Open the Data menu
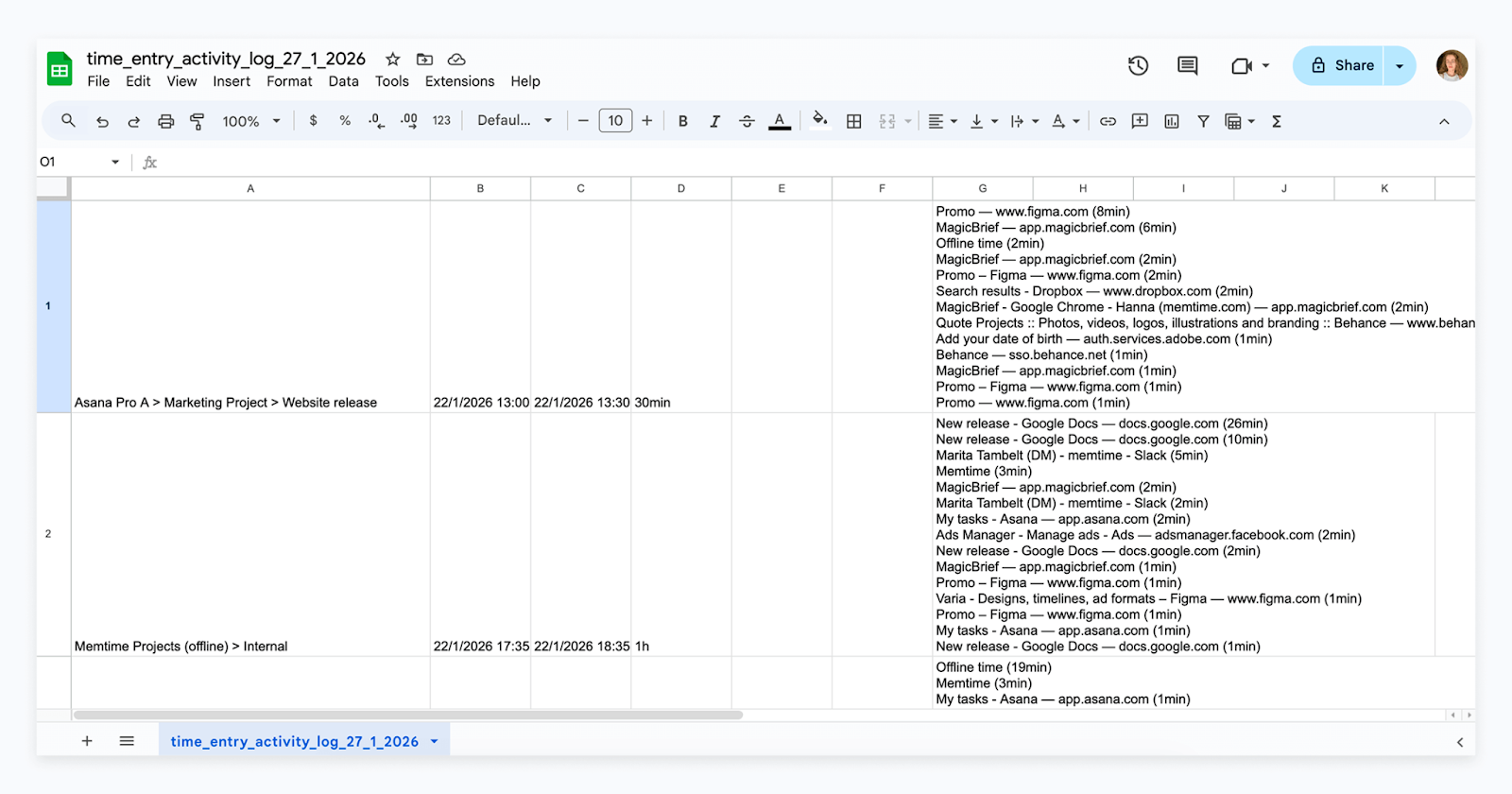This screenshot has width=1512, height=794. 344,81
